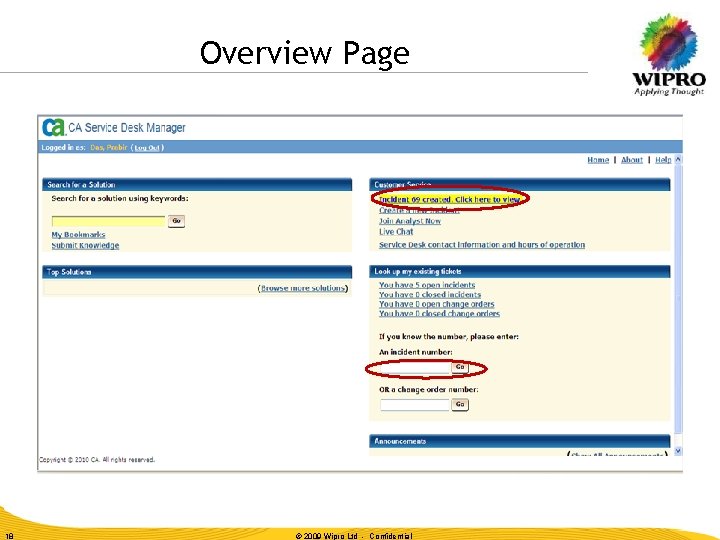View your closed change orders
Image resolution: width=720 pixels, height=540 pixels.
pyautogui.click(x=439, y=314)
